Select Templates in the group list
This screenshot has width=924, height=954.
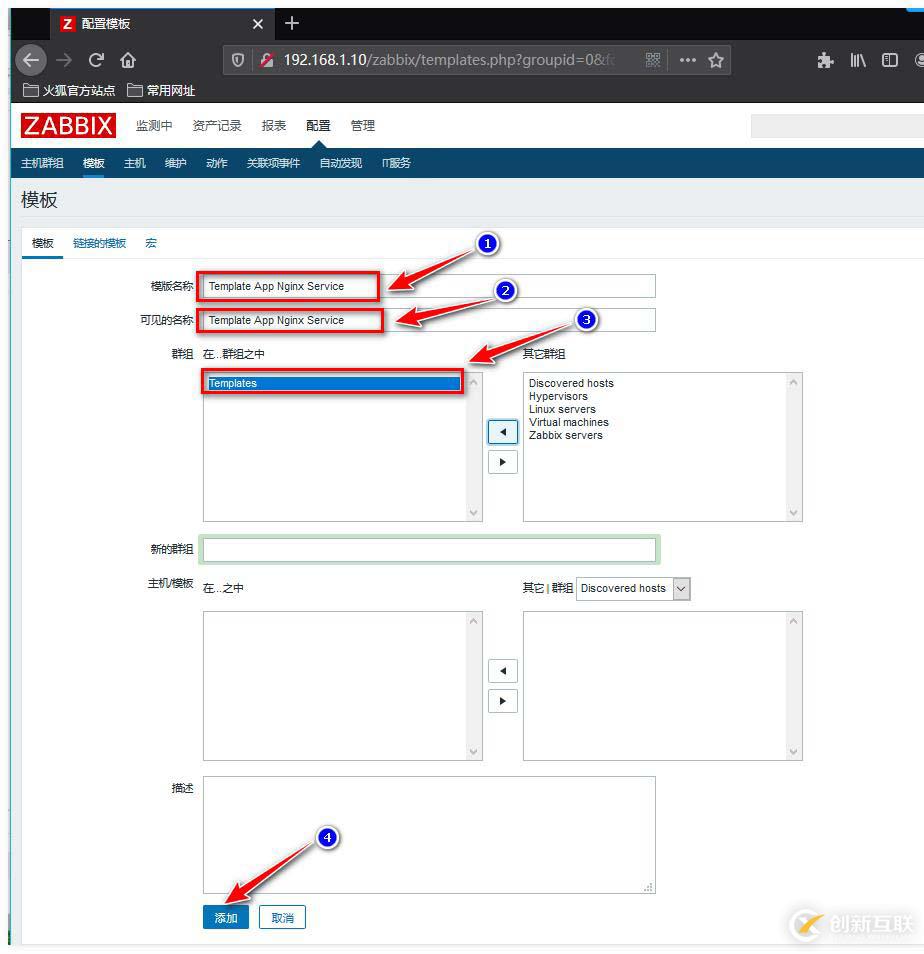coord(334,383)
